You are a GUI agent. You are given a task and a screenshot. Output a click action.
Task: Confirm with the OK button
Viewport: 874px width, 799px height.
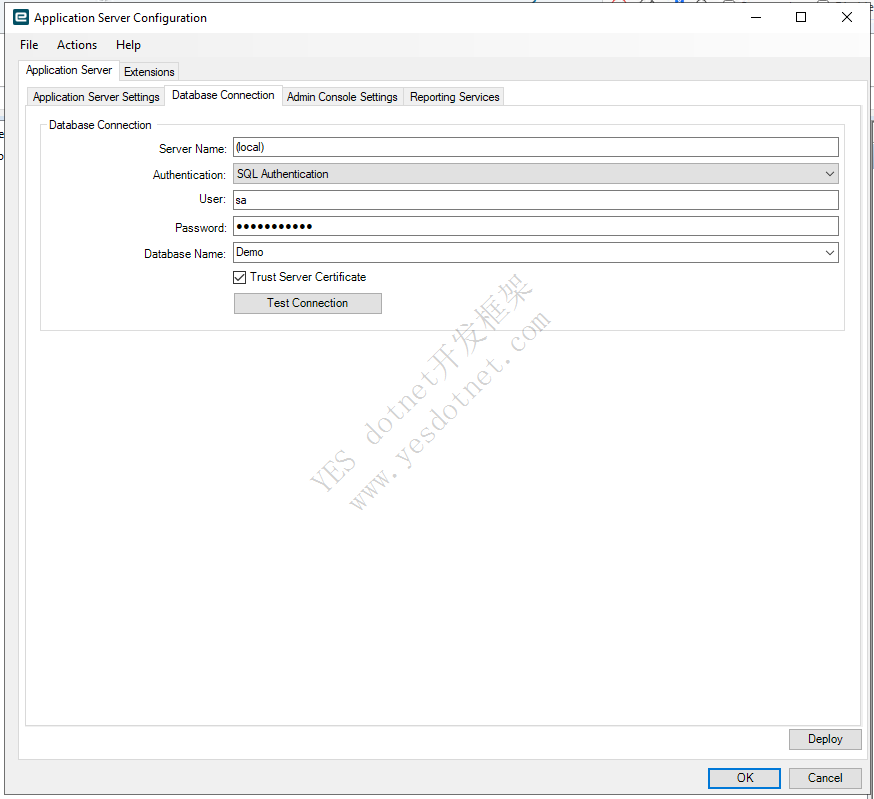click(744, 778)
